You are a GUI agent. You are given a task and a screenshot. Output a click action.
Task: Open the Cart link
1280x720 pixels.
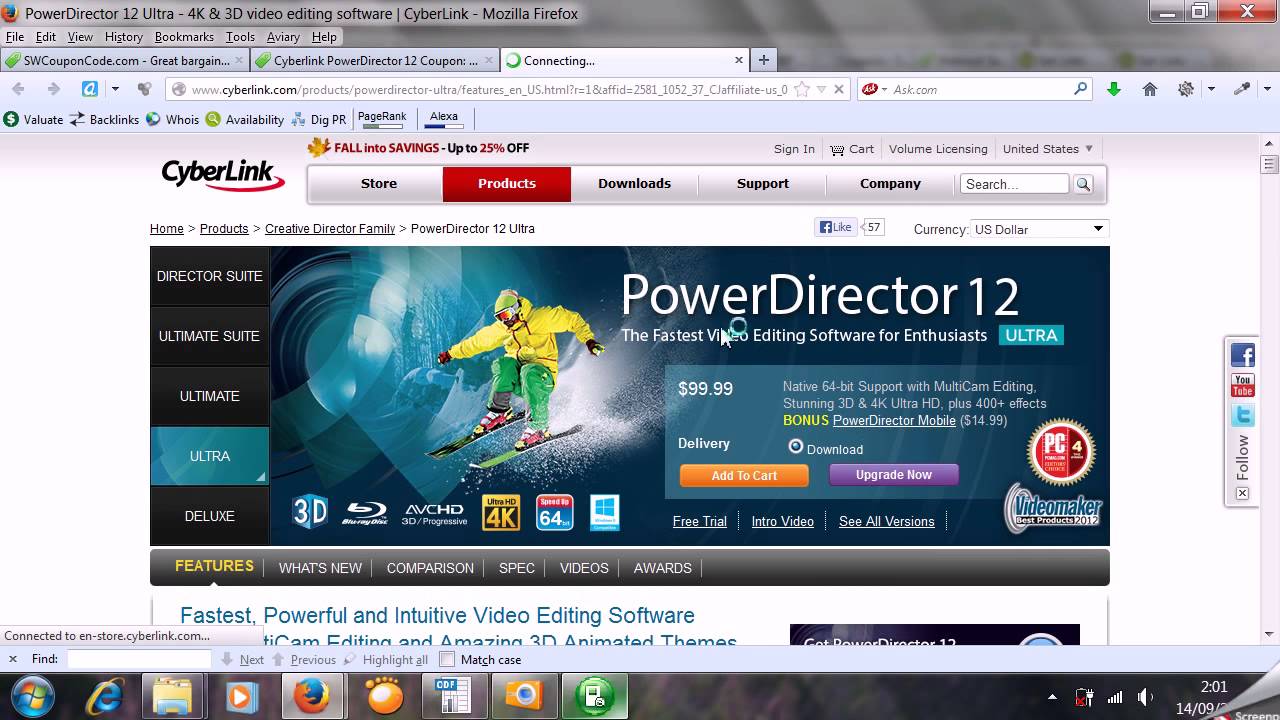pyautogui.click(x=852, y=149)
